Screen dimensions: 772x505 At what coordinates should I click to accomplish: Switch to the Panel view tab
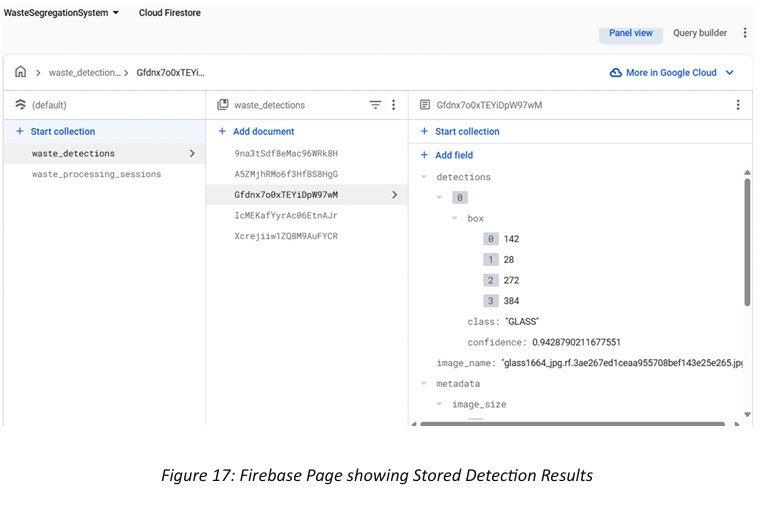click(630, 33)
